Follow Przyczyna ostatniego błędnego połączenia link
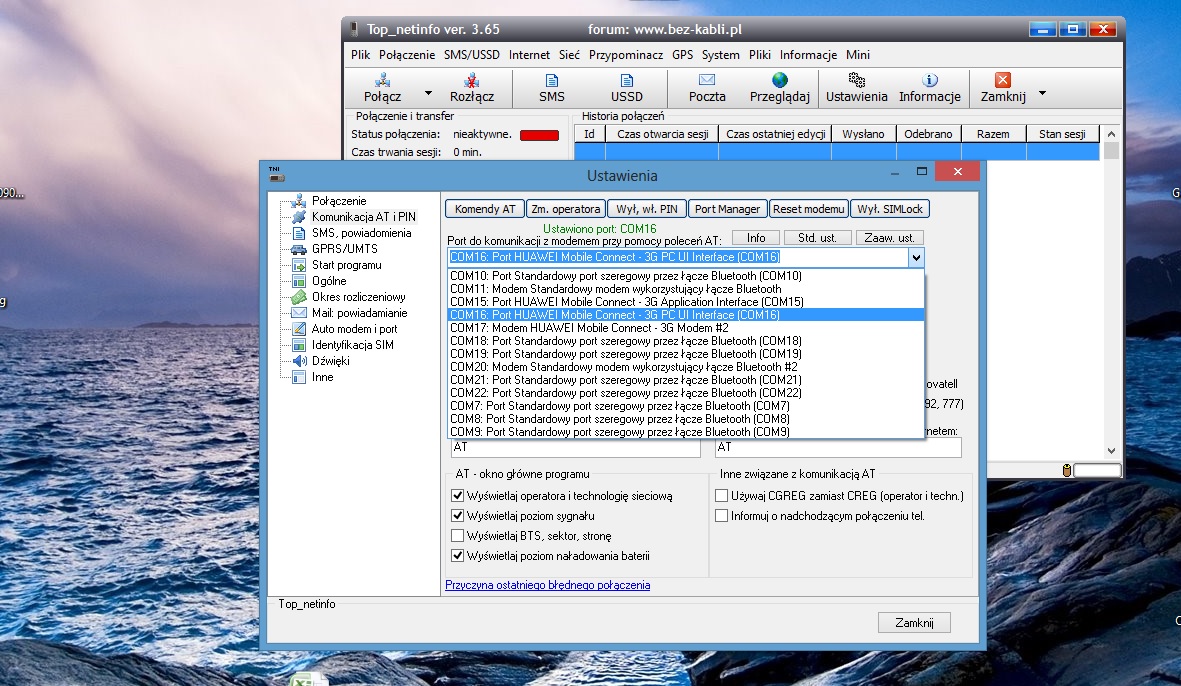 tap(547, 585)
